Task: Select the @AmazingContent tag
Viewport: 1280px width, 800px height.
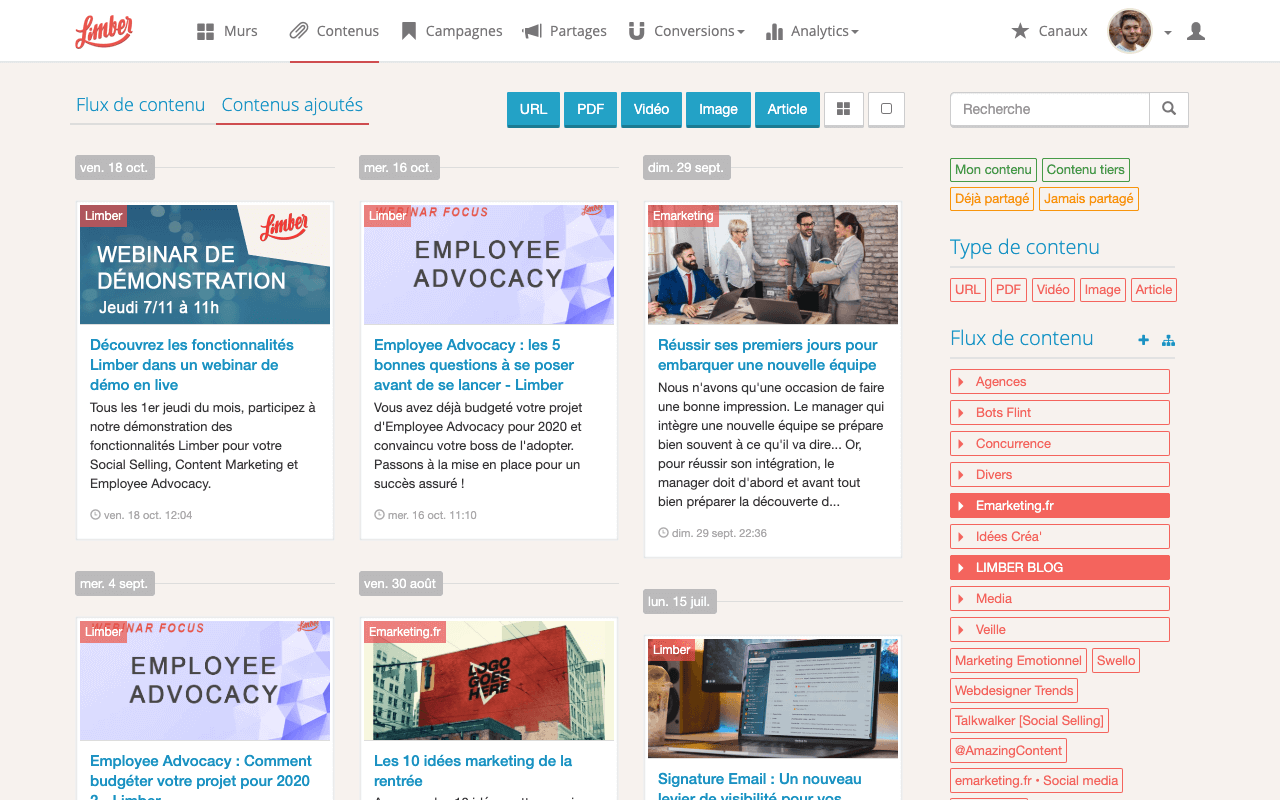Action: coord(1009,751)
